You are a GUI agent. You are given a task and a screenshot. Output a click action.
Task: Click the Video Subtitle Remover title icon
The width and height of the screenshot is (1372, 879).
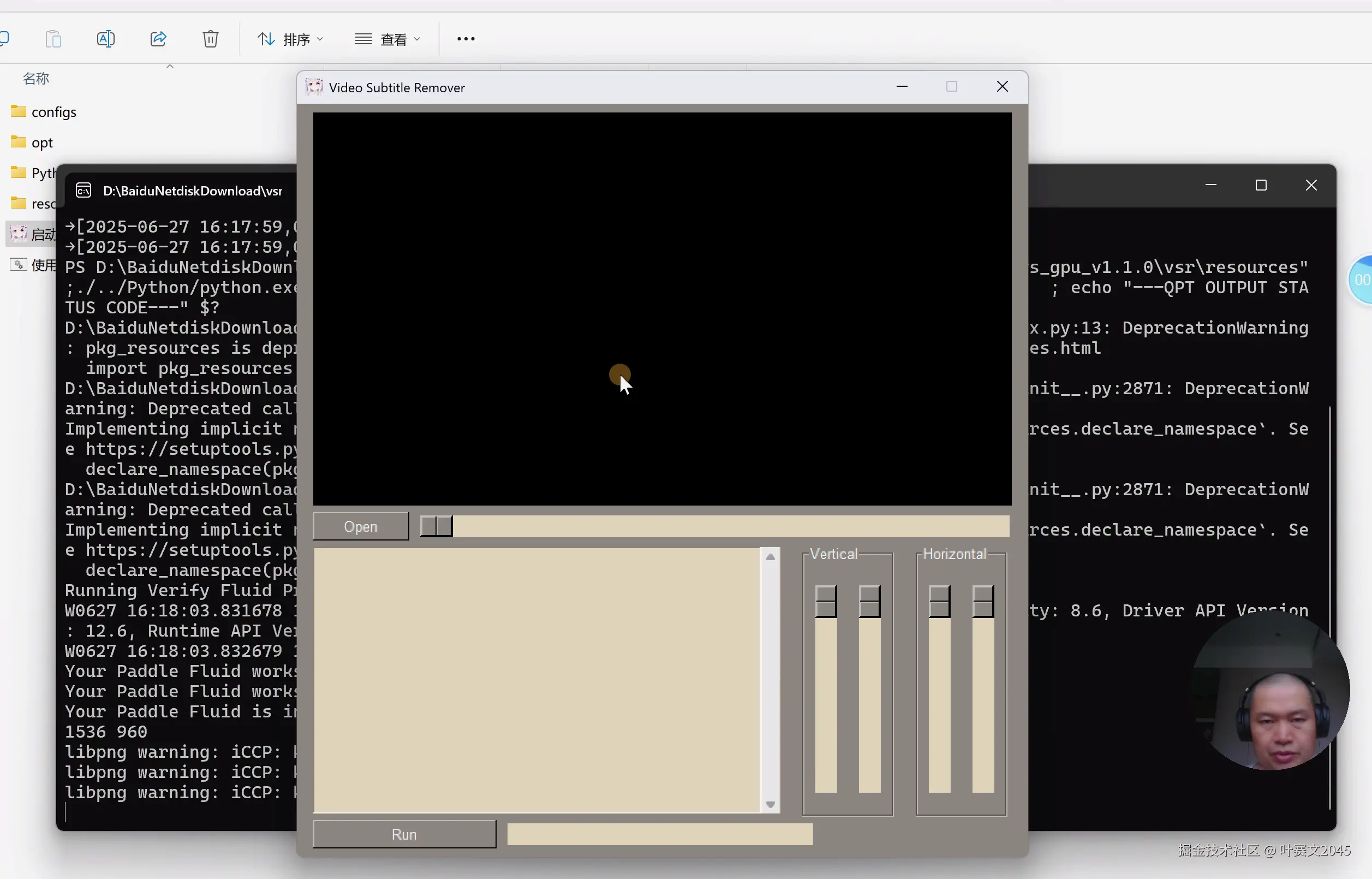[314, 87]
